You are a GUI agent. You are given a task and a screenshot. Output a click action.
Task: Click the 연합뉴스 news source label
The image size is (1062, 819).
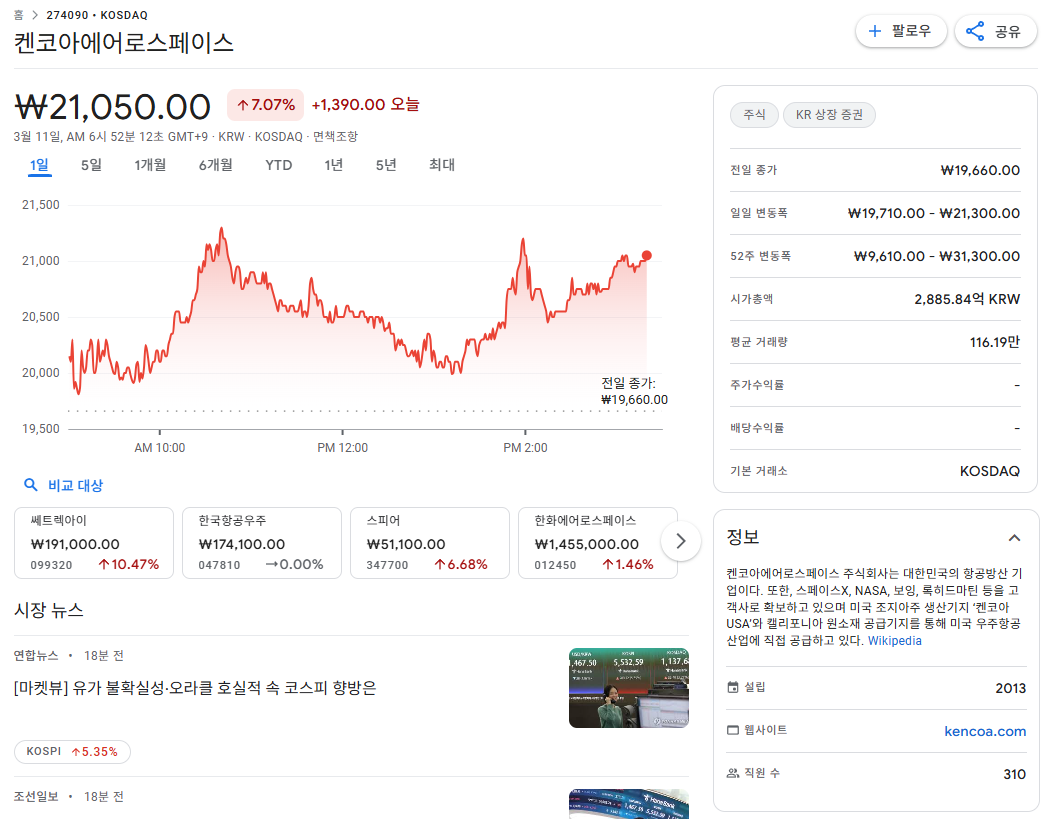tap(36, 656)
